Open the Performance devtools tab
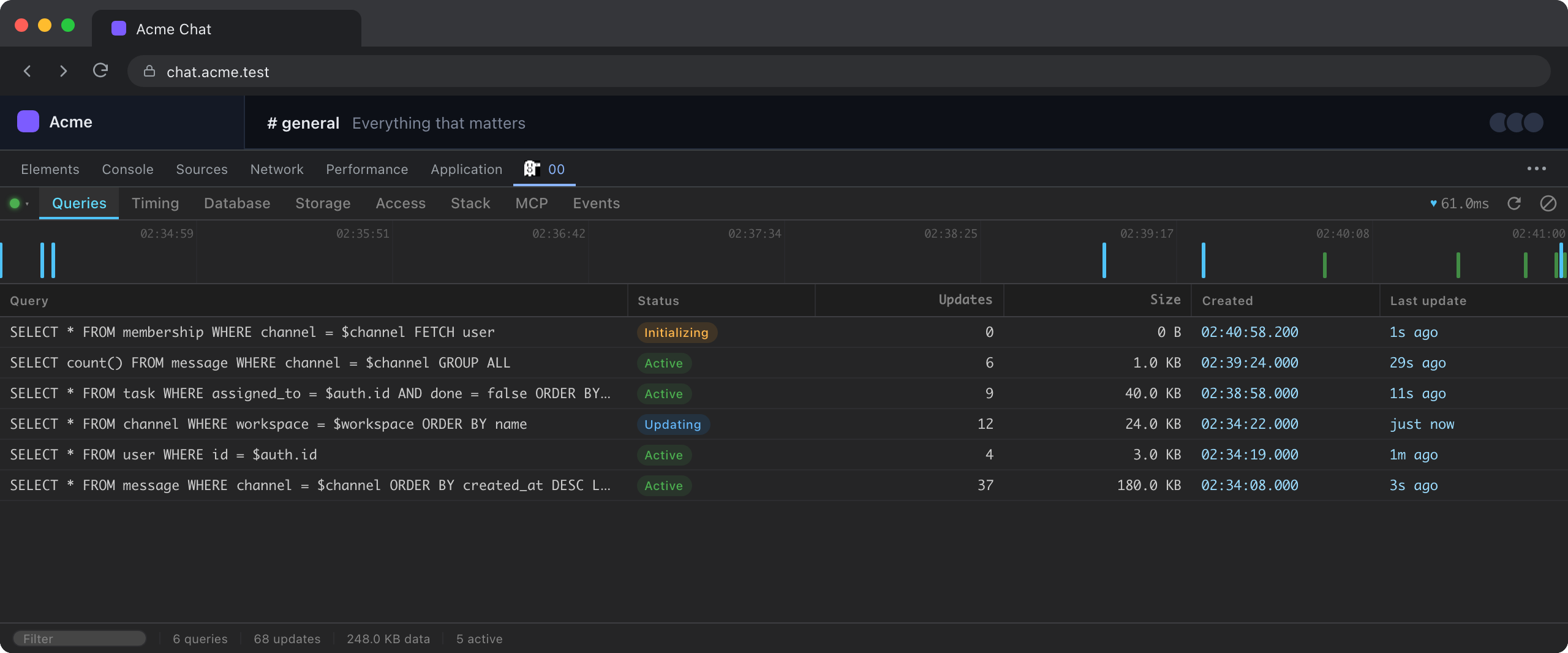The image size is (1568, 653). [367, 169]
